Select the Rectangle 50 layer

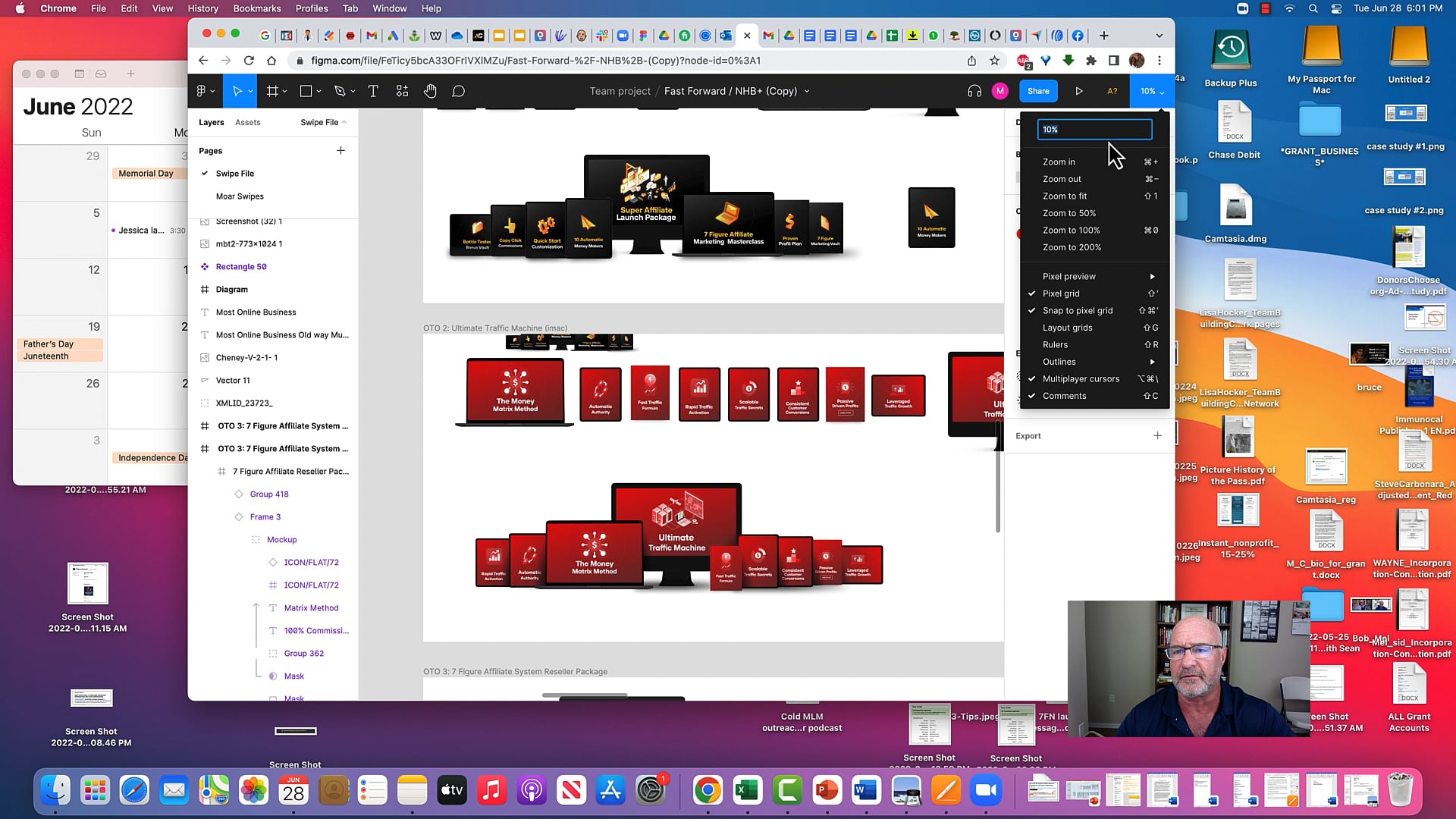tap(241, 267)
